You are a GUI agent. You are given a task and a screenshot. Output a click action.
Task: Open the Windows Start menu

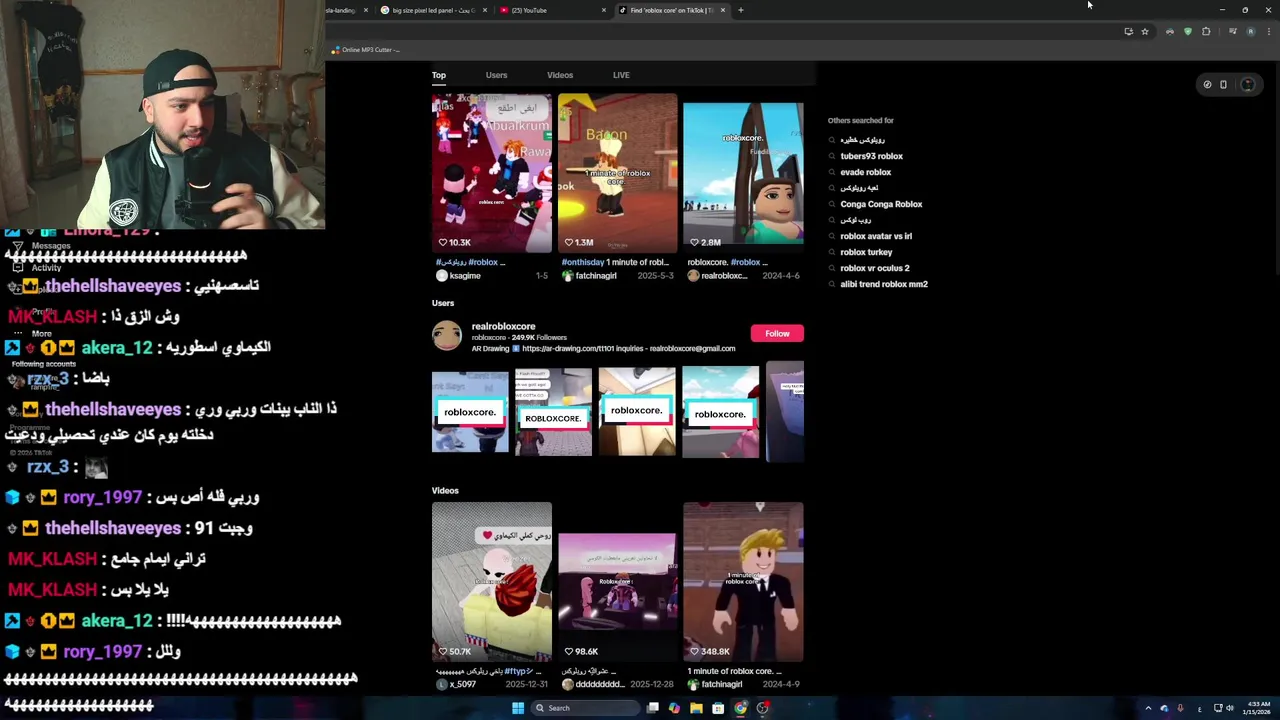(x=518, y=708)
